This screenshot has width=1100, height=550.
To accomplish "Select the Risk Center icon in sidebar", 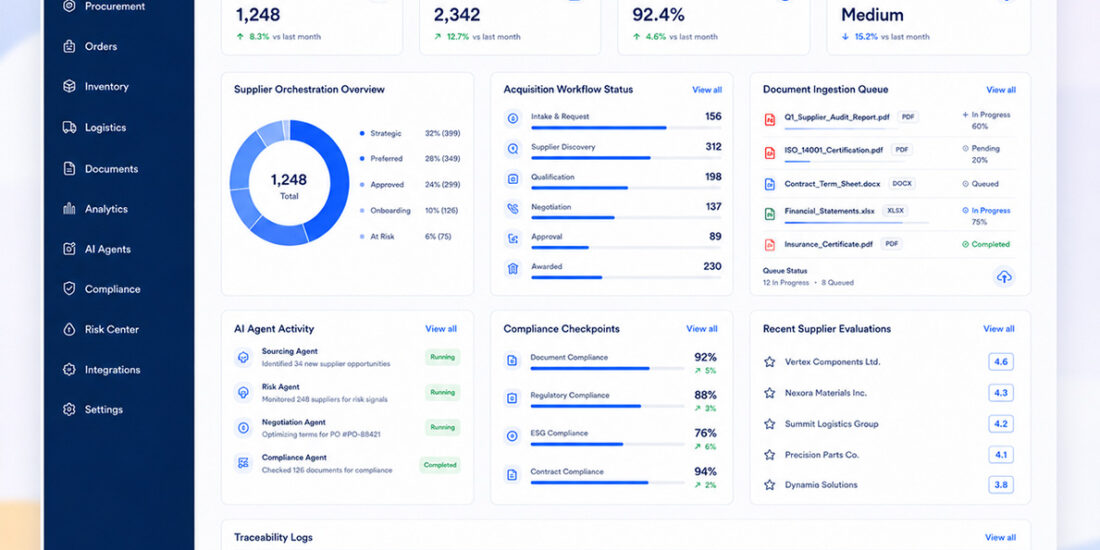I will pos(69,329).
